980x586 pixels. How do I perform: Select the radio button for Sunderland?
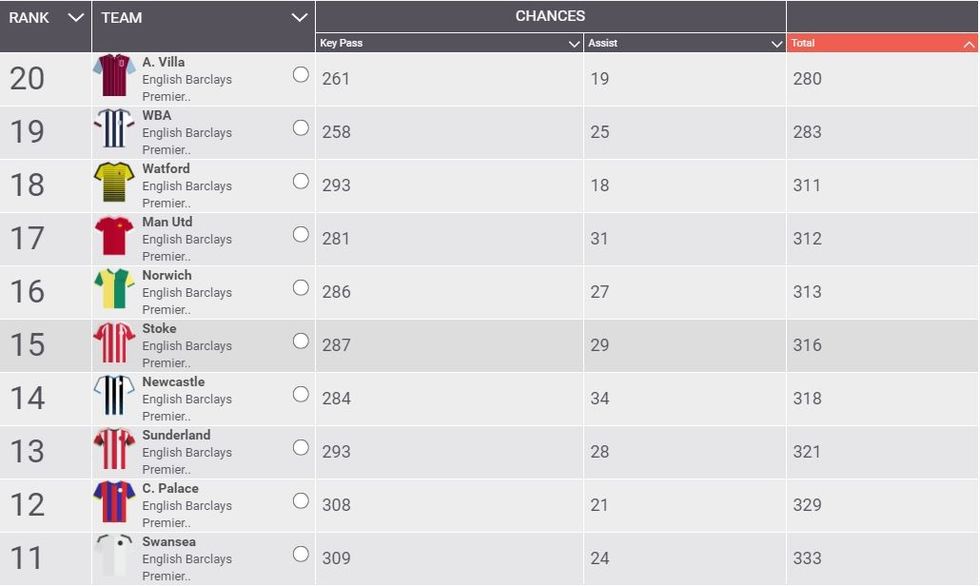point(301,447)
